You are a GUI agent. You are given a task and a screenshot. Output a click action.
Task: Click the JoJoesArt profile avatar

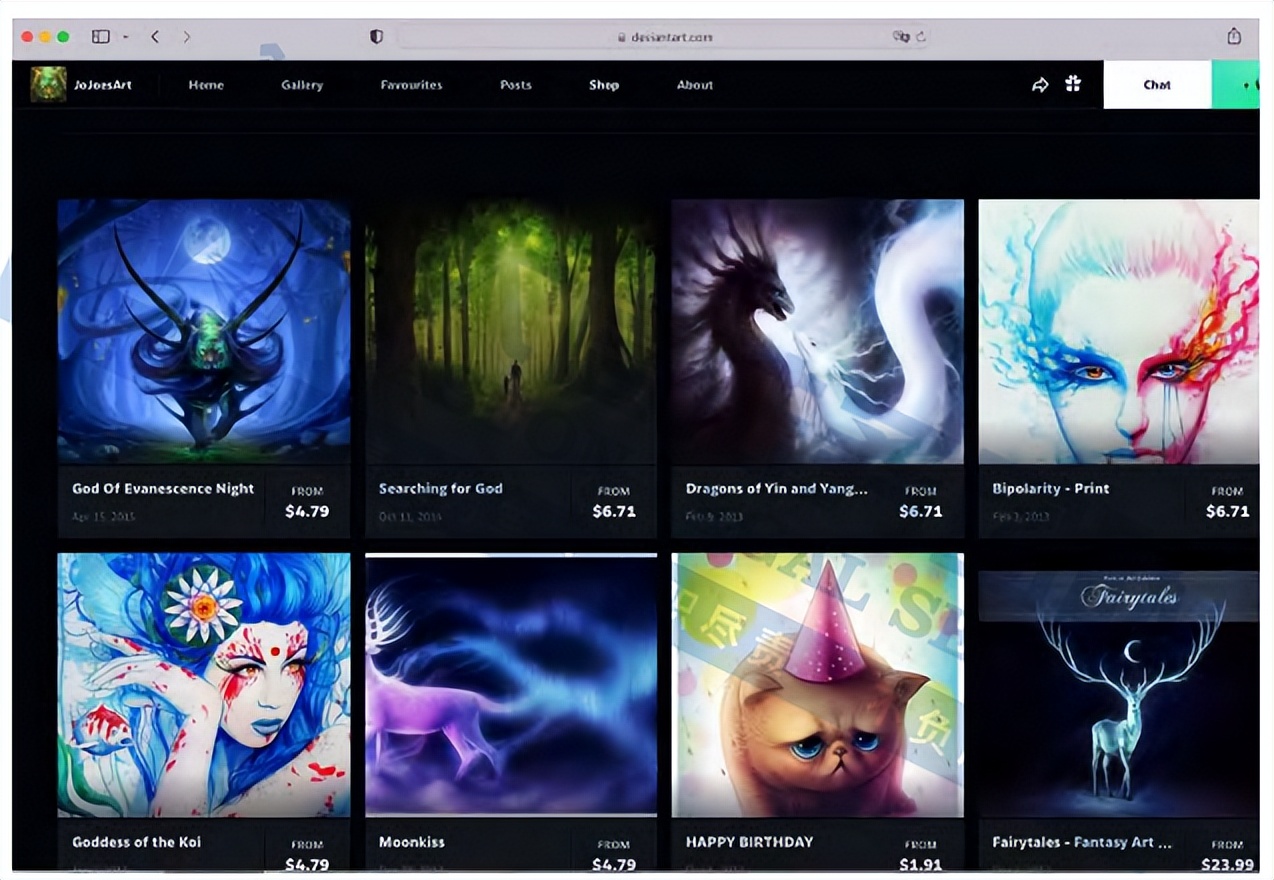coord(48,85)
